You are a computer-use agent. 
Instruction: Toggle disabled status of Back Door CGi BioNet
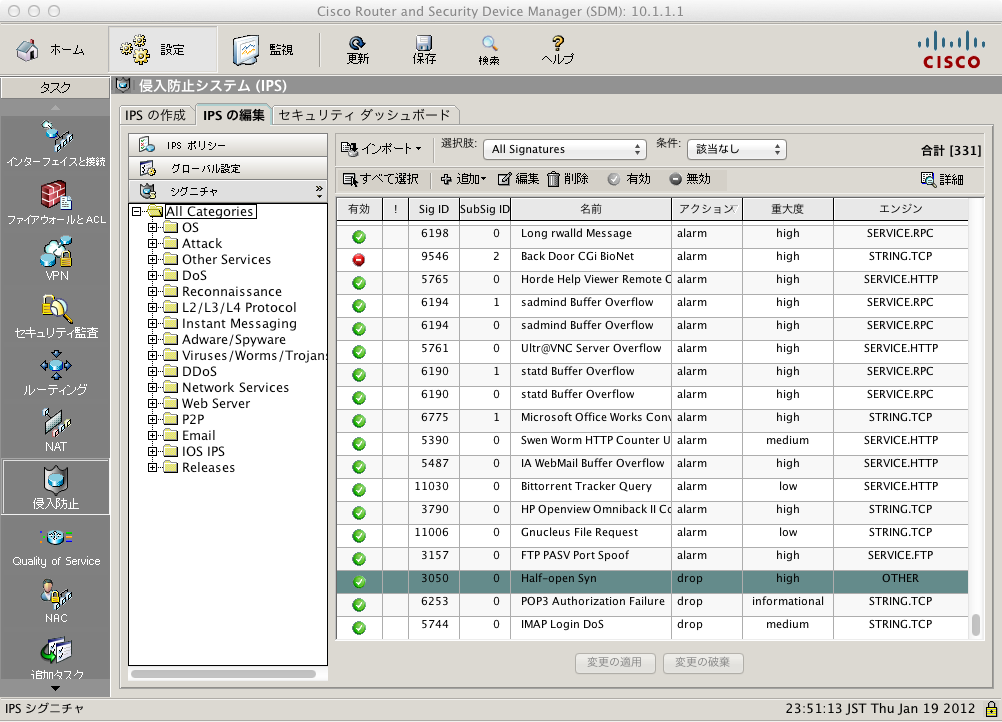click(x=359, y=260)
